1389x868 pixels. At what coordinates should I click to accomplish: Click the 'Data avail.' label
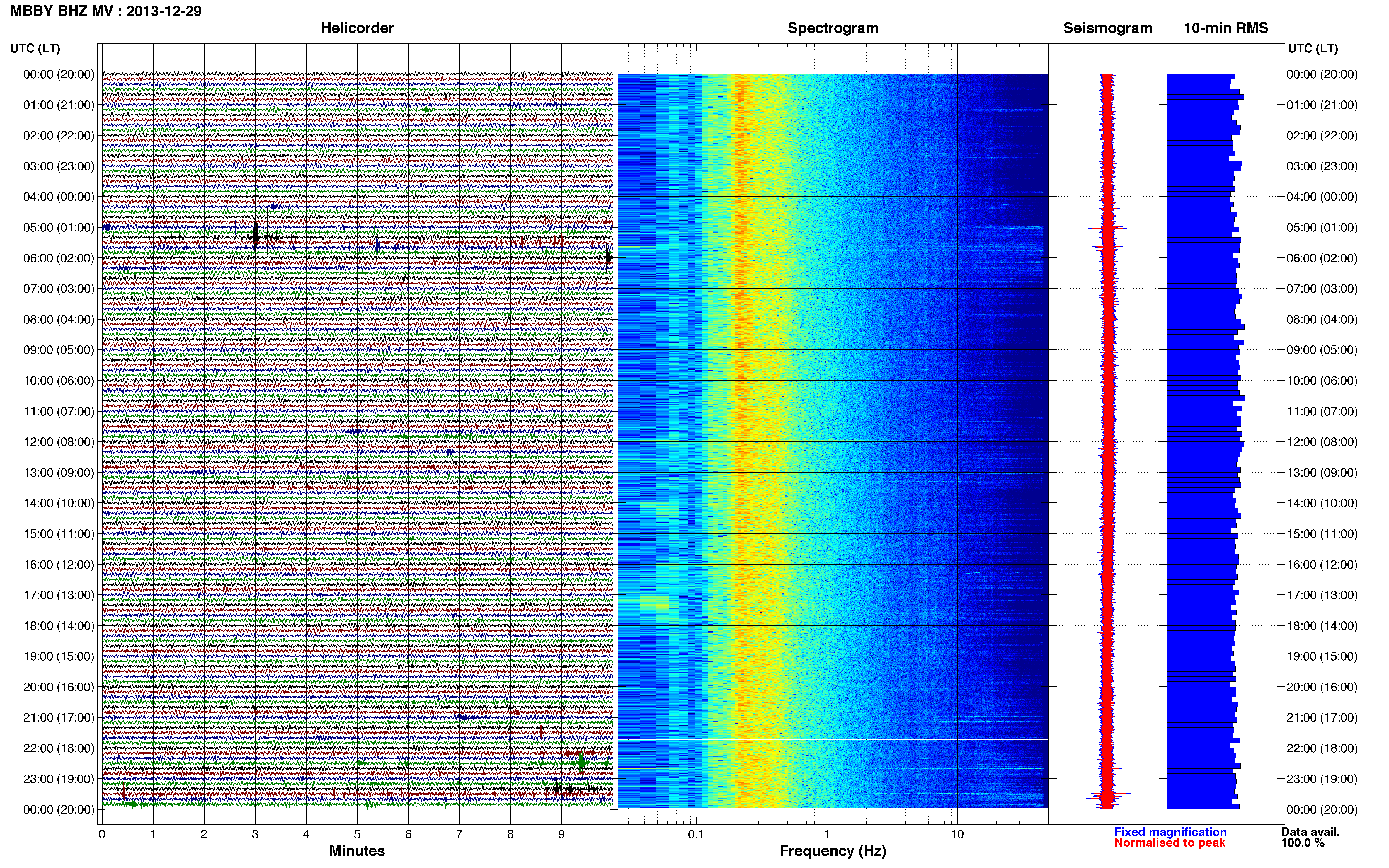click(x=1310, y=832)
